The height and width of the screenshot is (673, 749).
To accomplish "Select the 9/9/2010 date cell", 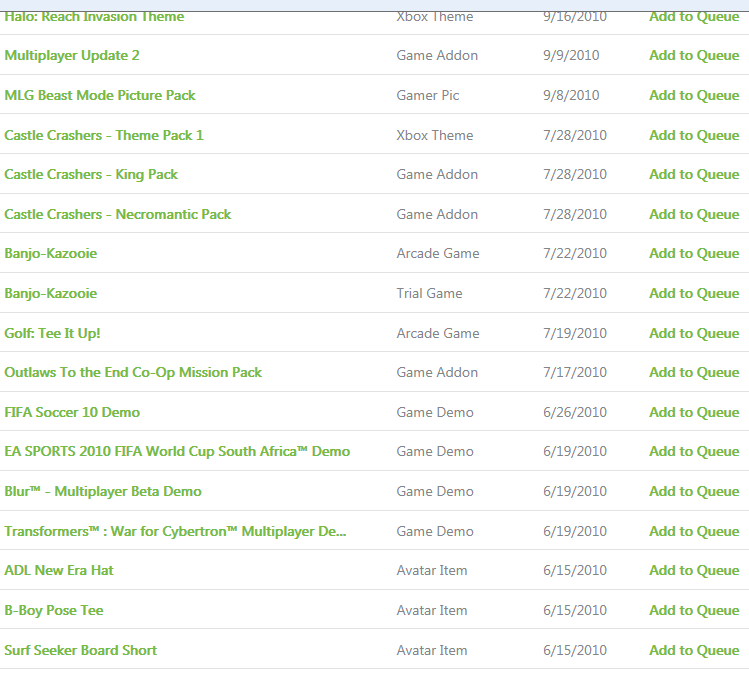I will pos(571,55).
